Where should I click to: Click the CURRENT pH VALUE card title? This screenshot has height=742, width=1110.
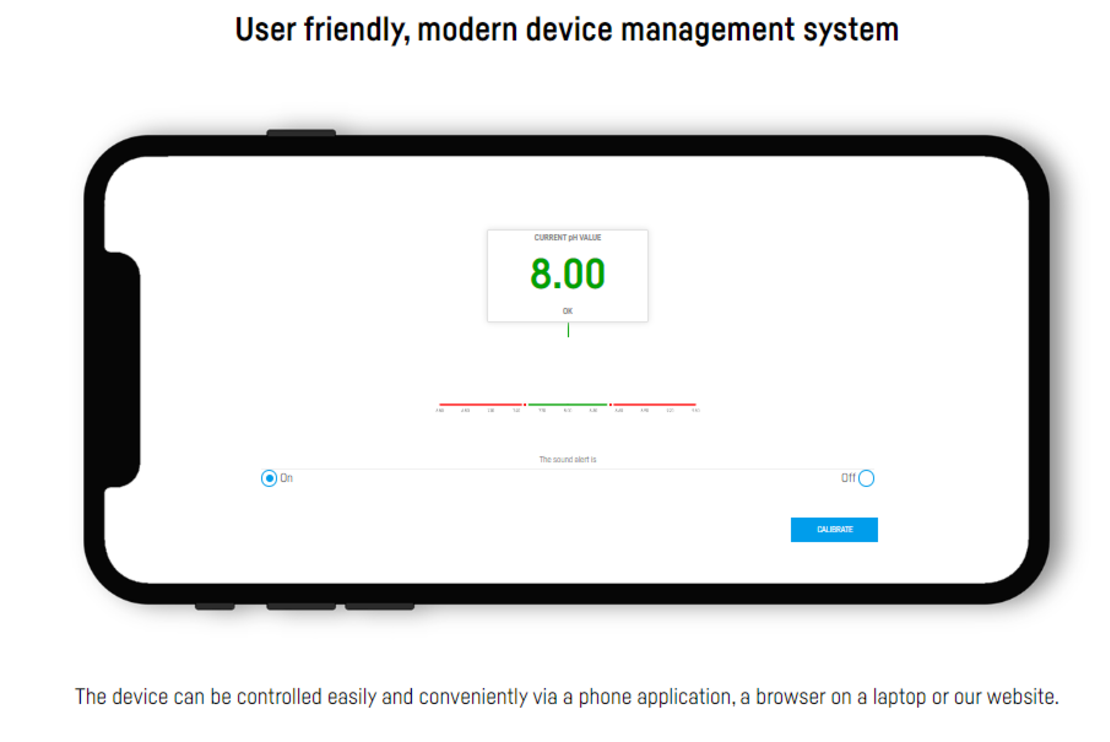567,238
